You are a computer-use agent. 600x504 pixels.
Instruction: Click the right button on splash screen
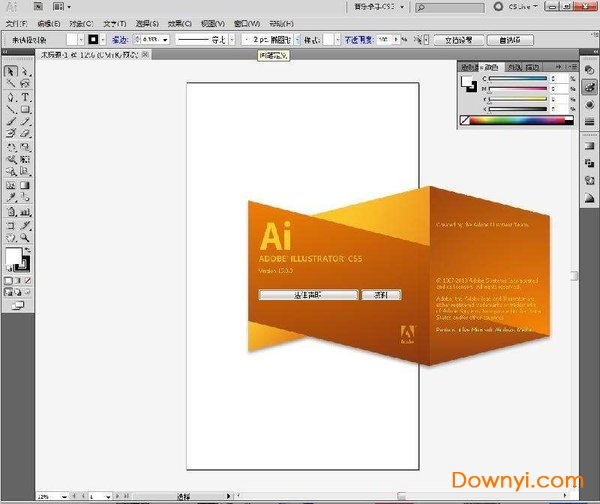point(380,295)
